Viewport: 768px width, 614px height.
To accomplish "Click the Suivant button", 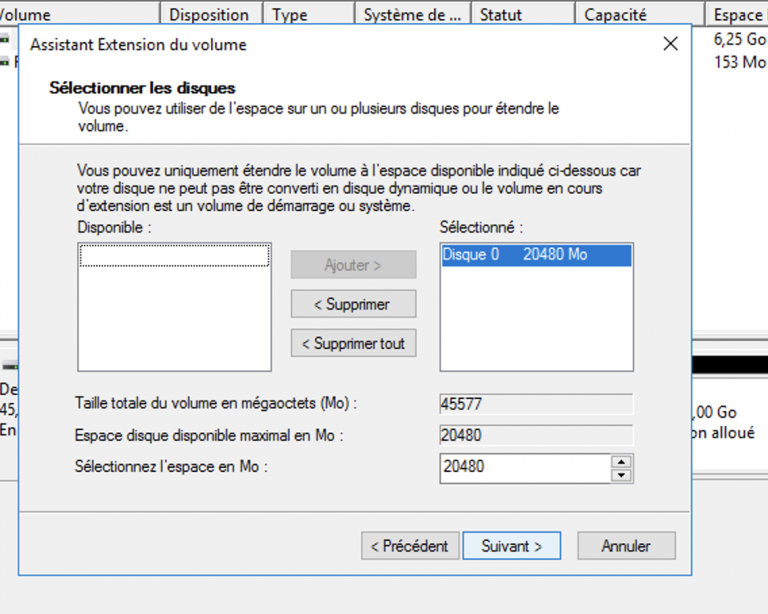I will click(511, 546).
